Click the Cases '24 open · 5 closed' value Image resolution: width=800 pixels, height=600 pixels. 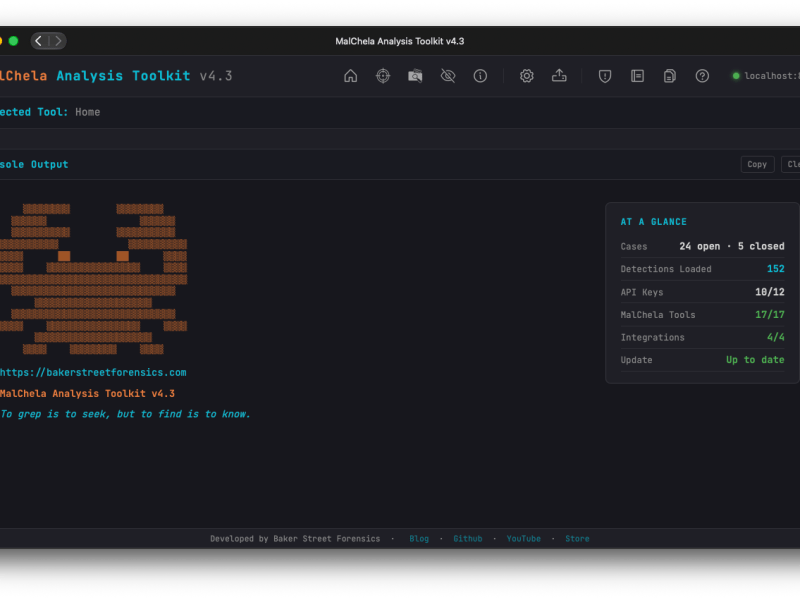pos(732,246)
